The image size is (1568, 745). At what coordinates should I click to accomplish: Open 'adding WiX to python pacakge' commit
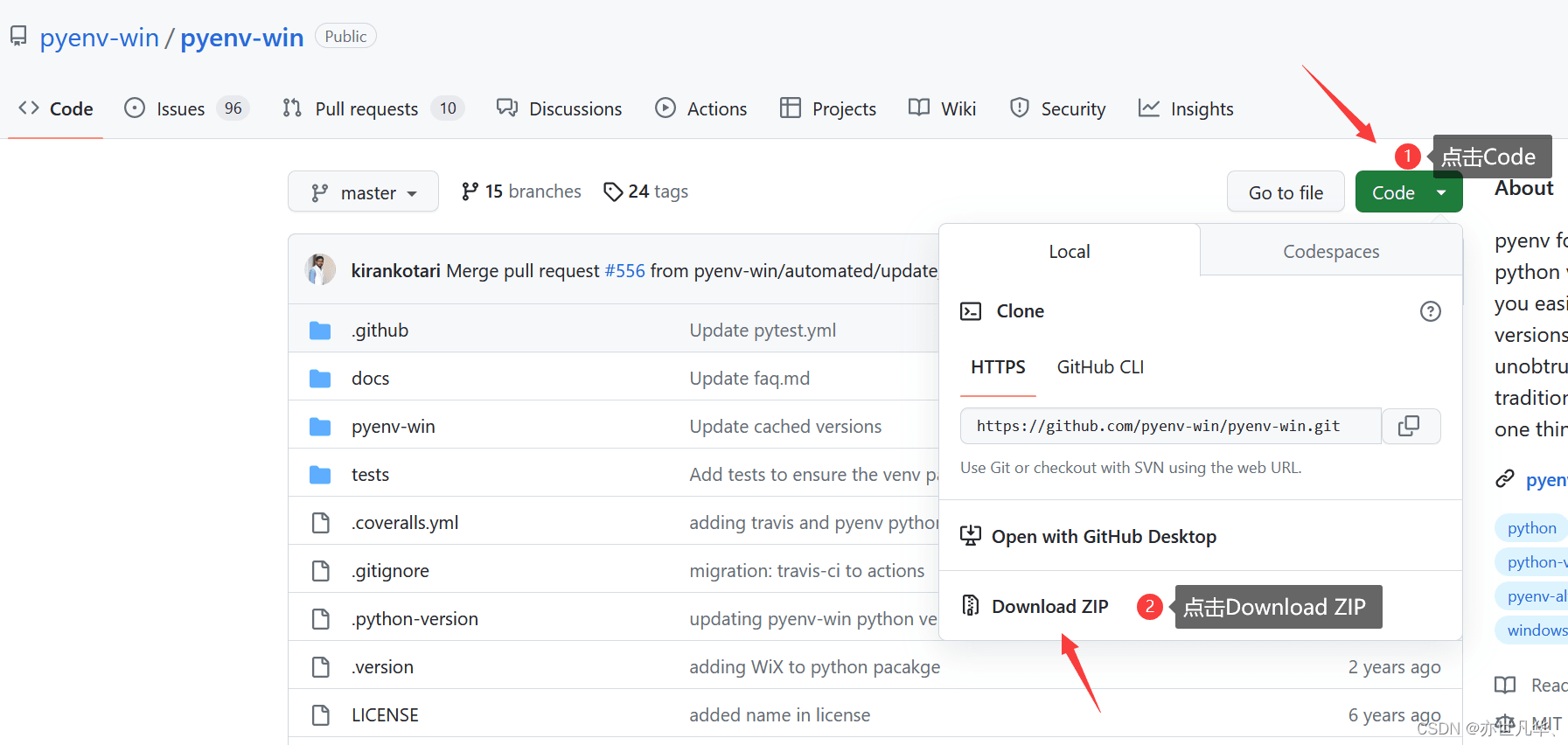tap(815, 667)
